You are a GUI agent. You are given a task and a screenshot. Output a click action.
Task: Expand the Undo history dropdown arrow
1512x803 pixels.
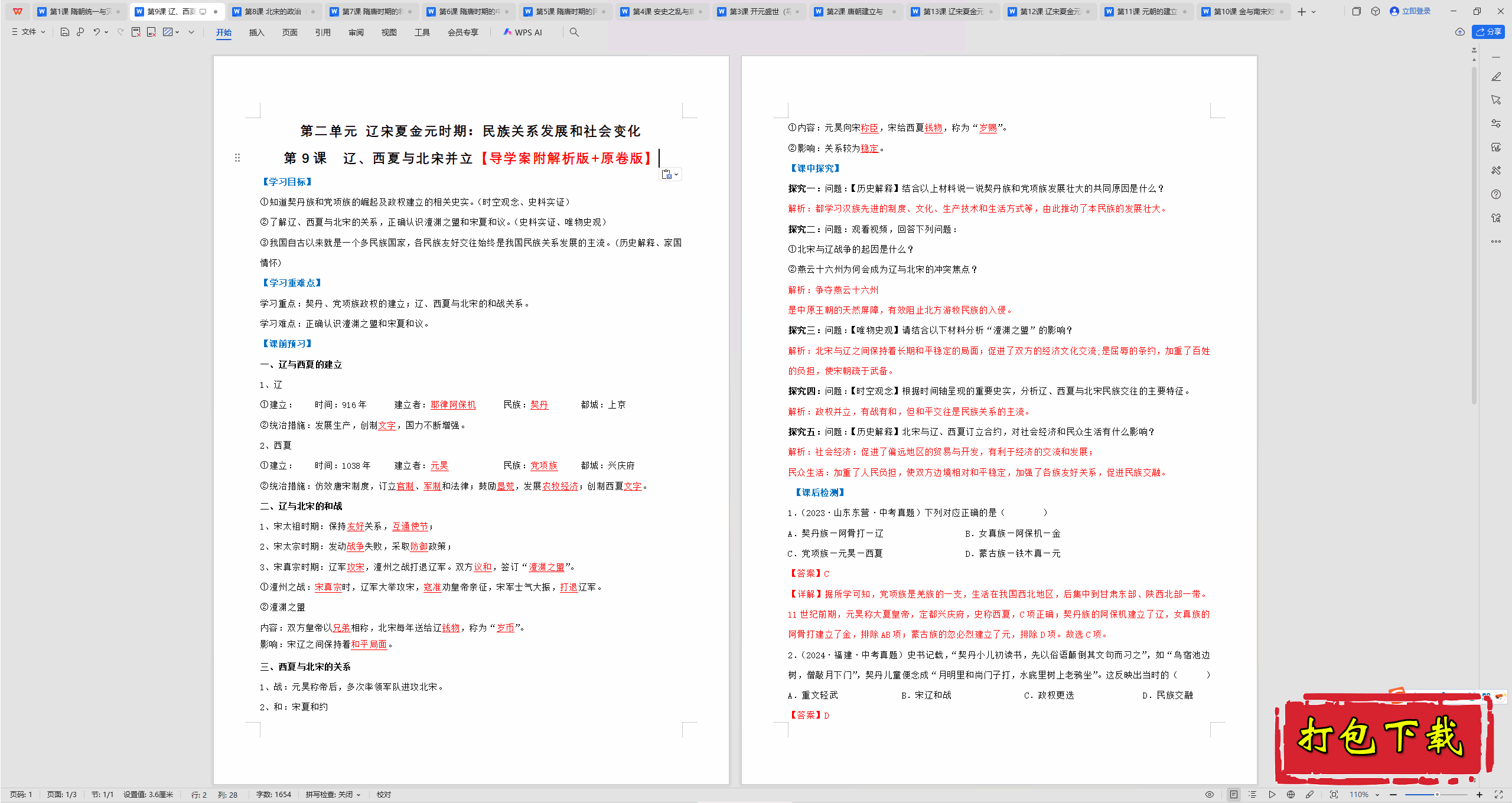point(106,32)
